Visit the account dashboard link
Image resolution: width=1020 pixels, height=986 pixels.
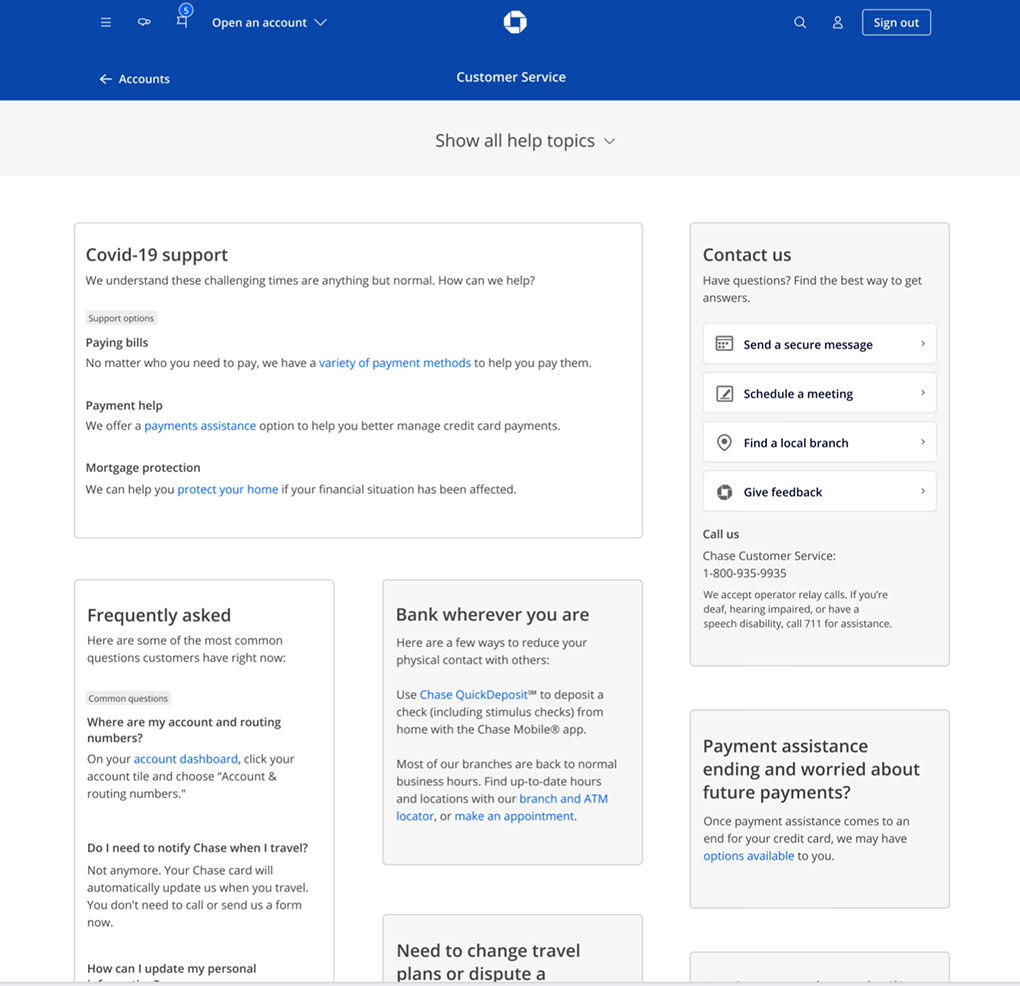(x=186, y=759)
